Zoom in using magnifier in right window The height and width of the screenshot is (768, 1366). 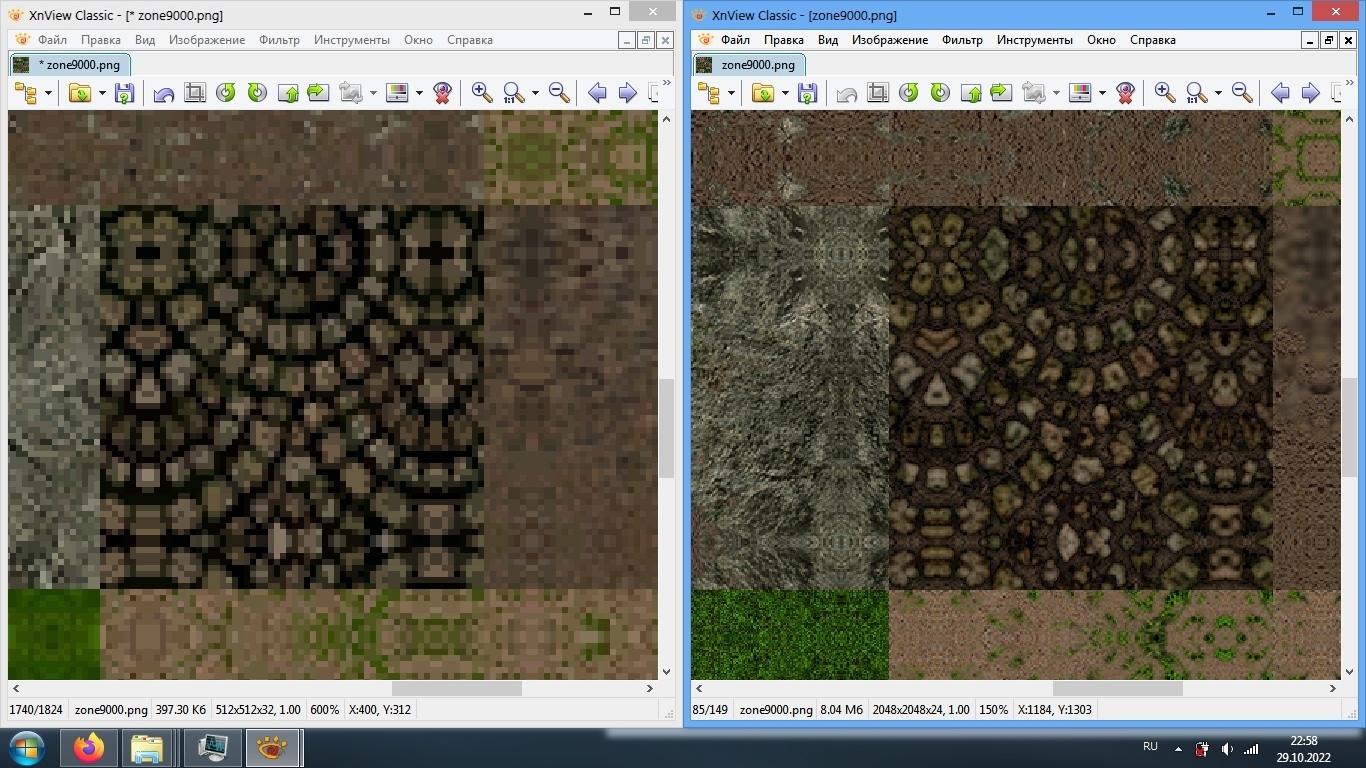[x=1164, y=93]
